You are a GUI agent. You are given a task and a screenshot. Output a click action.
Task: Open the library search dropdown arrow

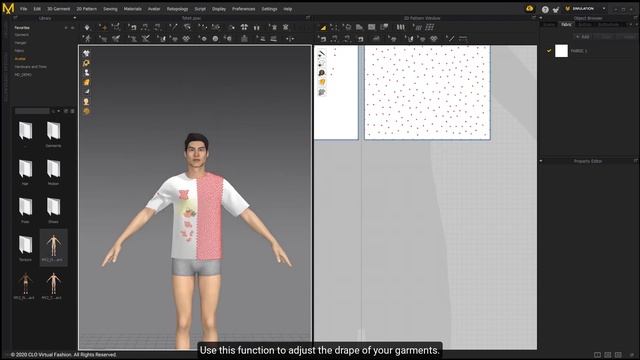point(59,111)
